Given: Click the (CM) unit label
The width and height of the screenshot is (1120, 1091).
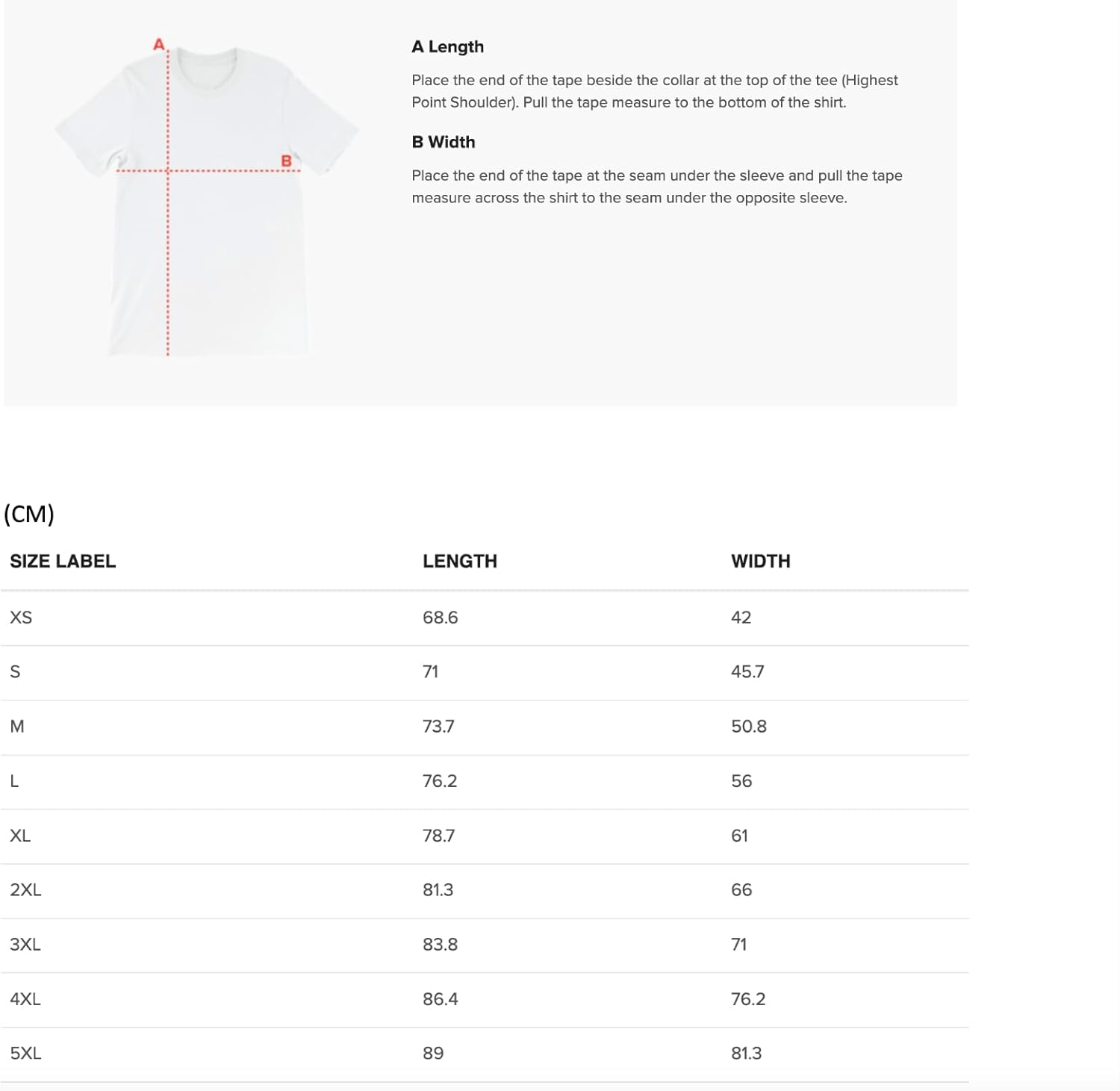Looking at the screenshot, I should tap(29, 514).
